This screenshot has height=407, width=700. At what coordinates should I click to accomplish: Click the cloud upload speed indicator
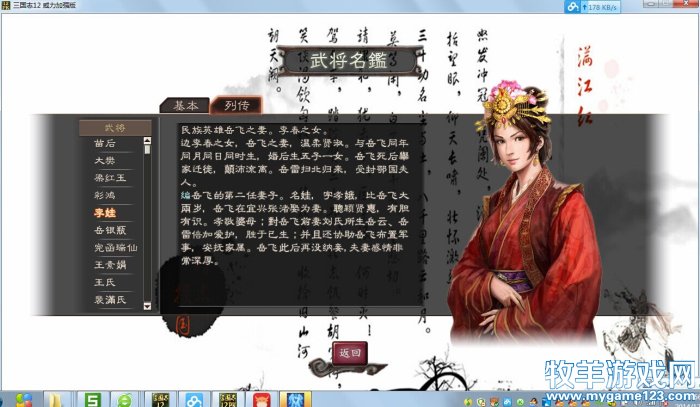[592, 7]
